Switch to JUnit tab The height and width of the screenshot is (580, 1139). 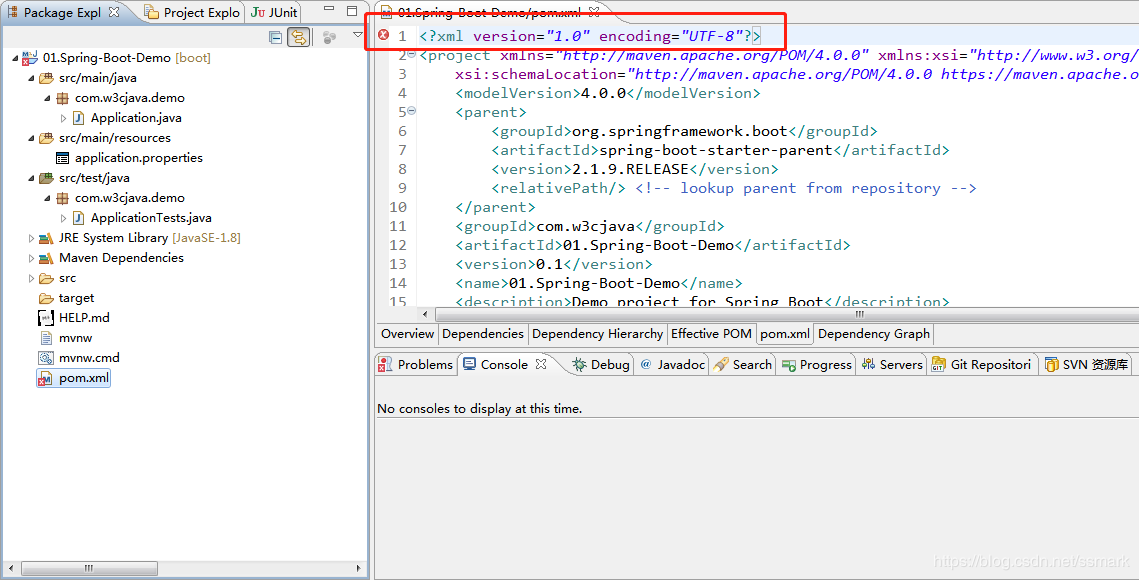coord(274,12)
